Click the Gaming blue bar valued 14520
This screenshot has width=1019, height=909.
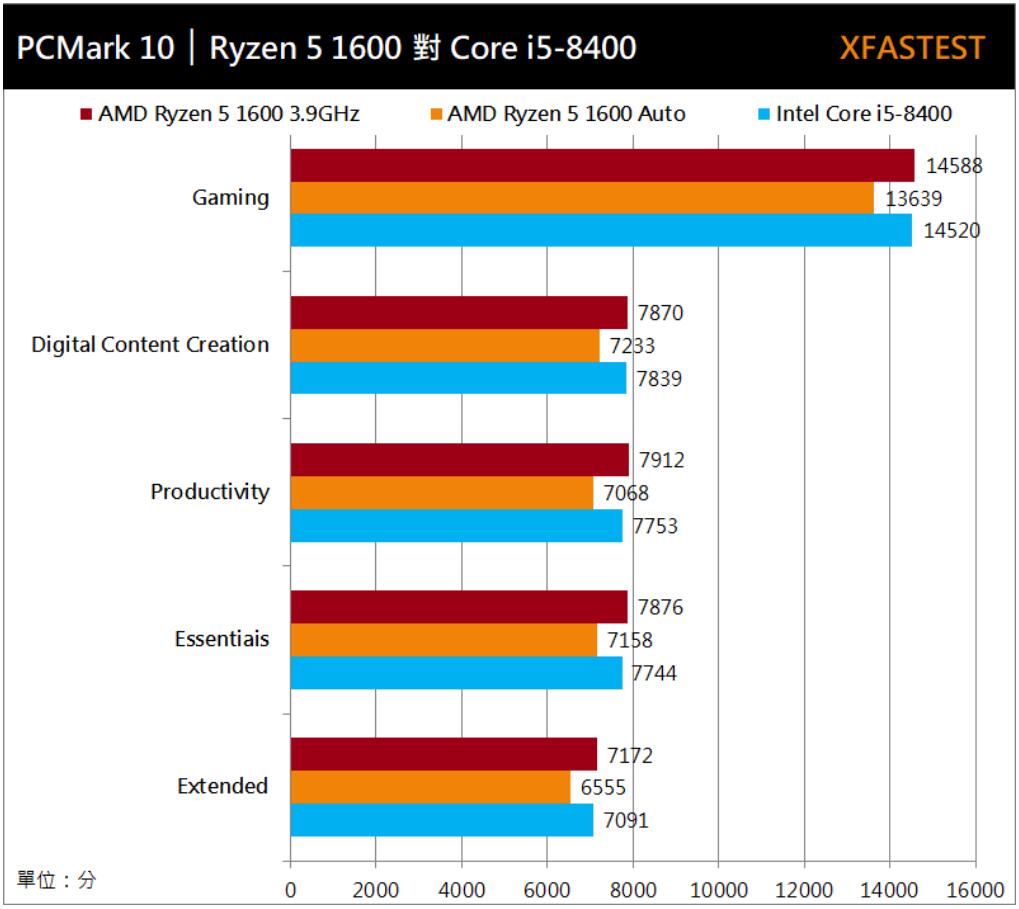coord(601,231)
